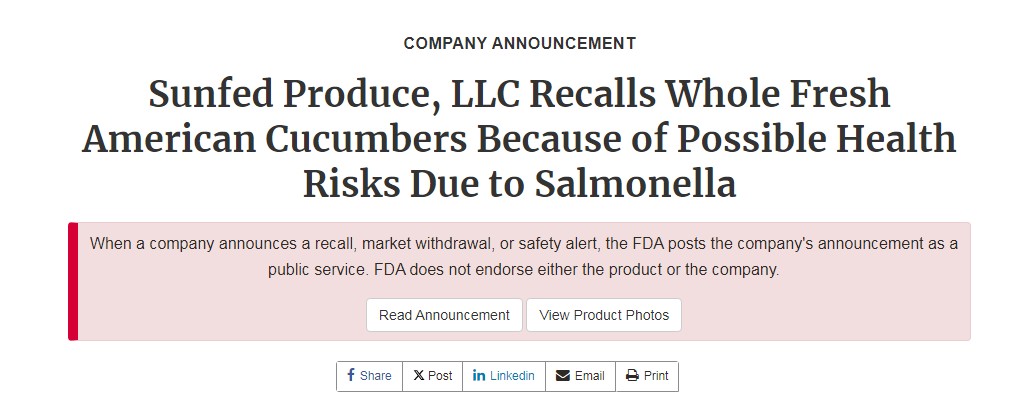1031x411 pixels.
Task: Open the Linkedin text link
Action: (x=512, y=376)
